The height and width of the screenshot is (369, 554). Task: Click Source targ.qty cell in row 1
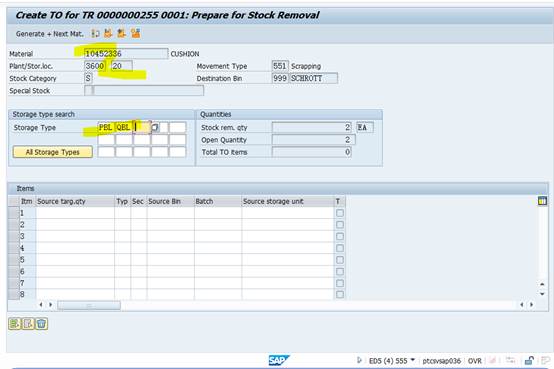(75, 213)
